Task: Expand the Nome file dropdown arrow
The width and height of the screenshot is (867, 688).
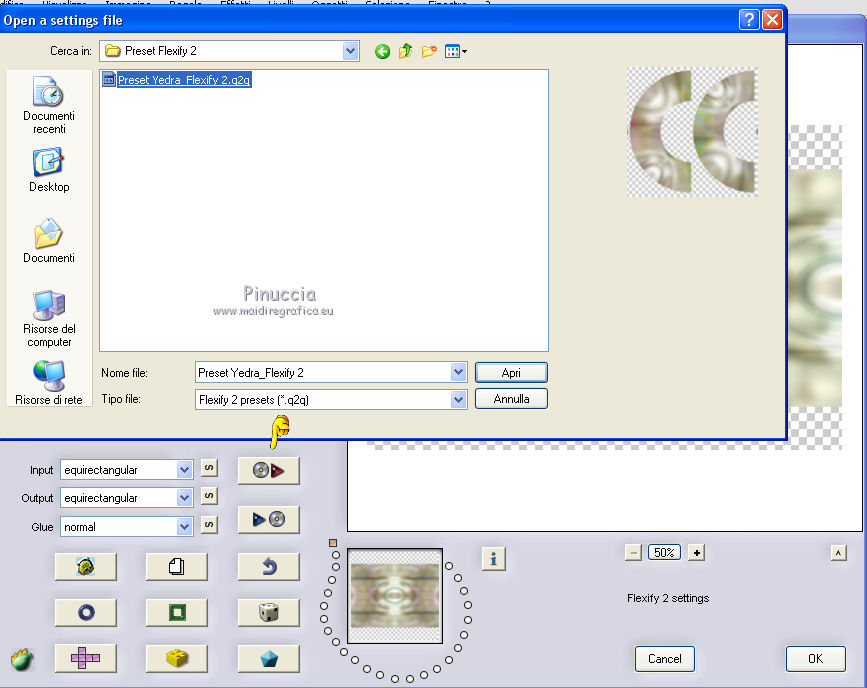Action: [x=458, y=372]
